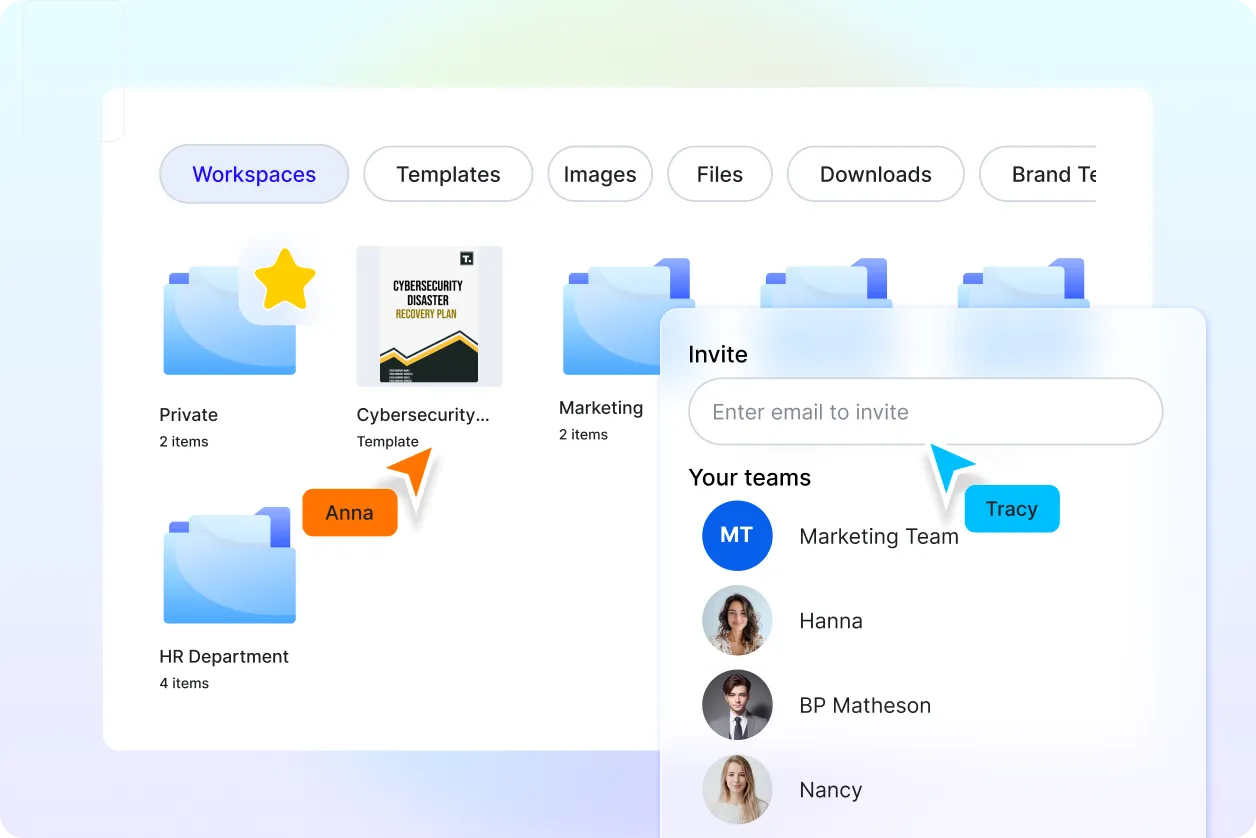Select the Downloads tab

coord(876,174)
